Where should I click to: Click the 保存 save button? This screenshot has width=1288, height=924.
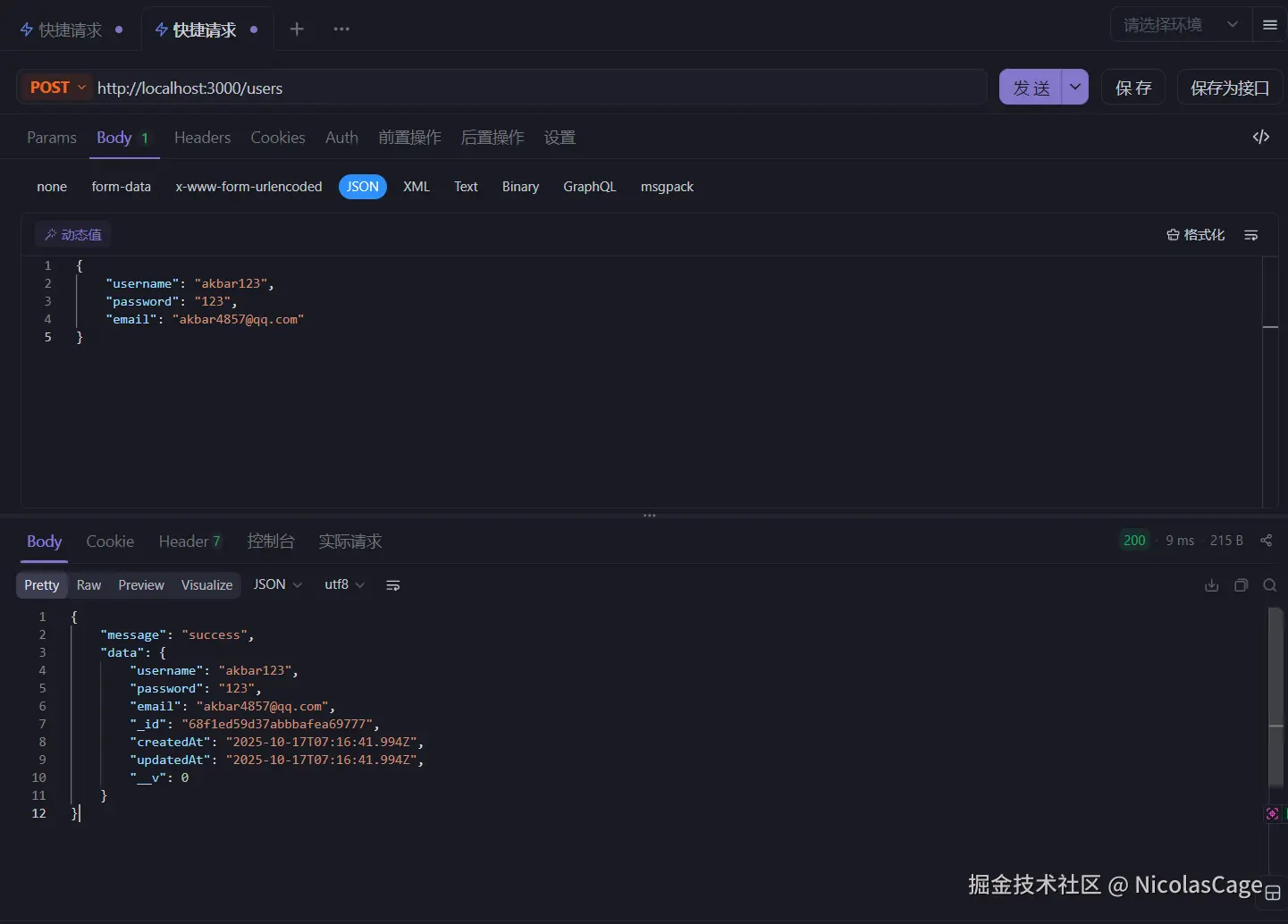click(1133, 88)
